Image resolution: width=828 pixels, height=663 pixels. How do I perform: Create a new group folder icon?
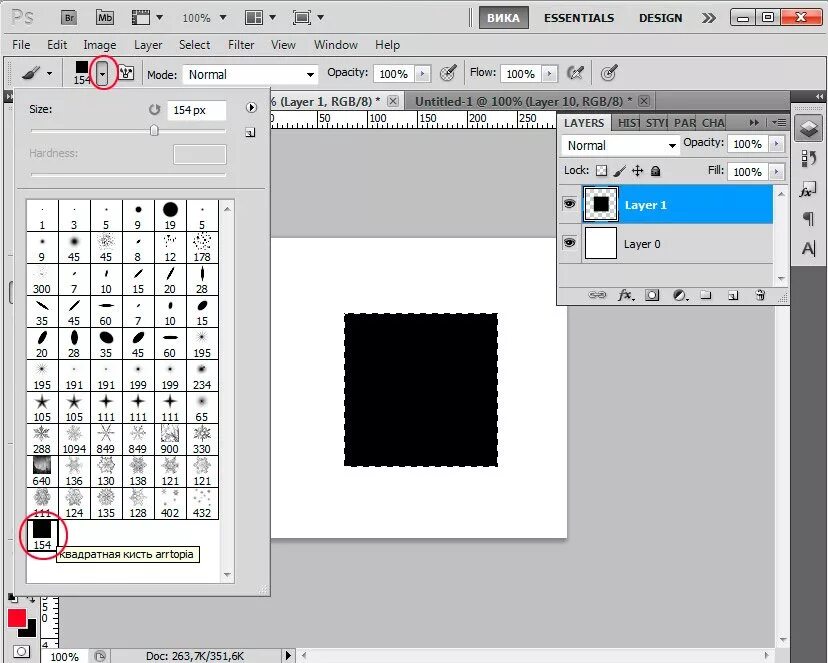[706, 295]
